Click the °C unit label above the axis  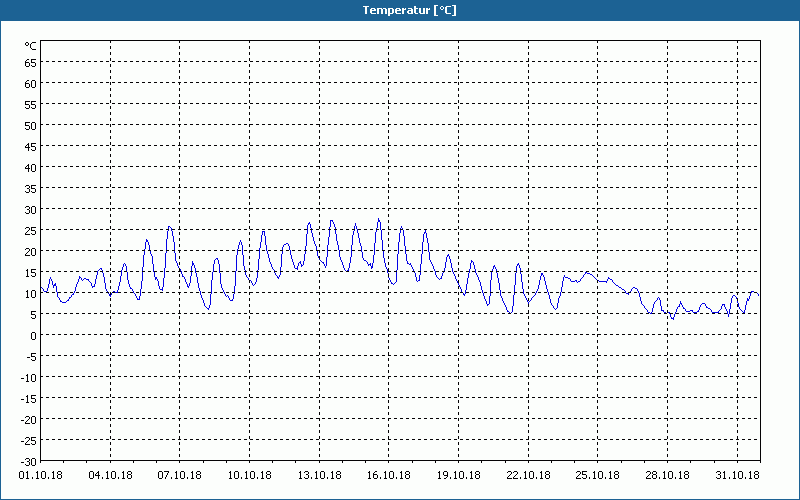pos(30,46)
